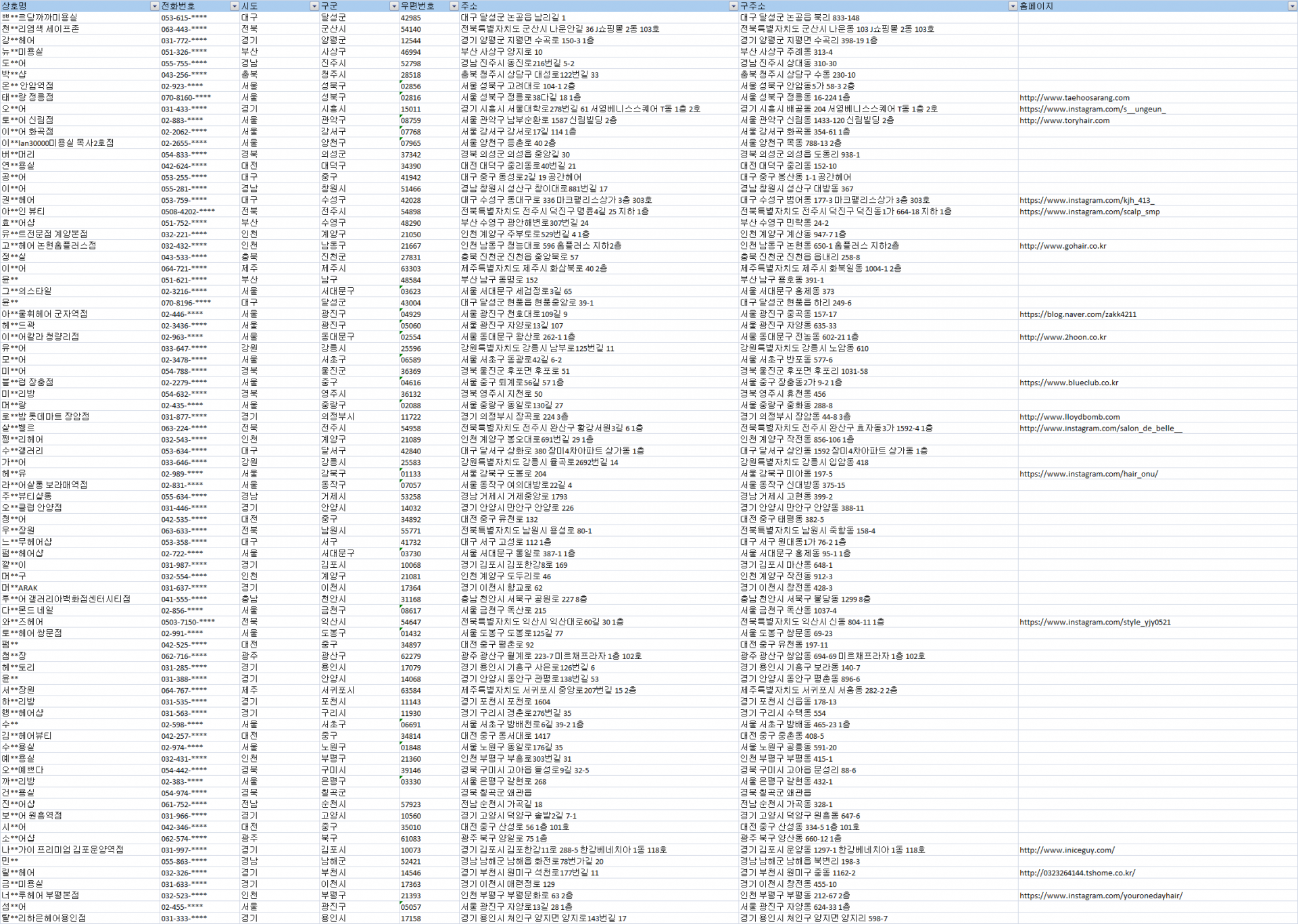Click the instagram.com/hair_onu link
Screen dimensions: 1298x924
tap(1088, 474)
